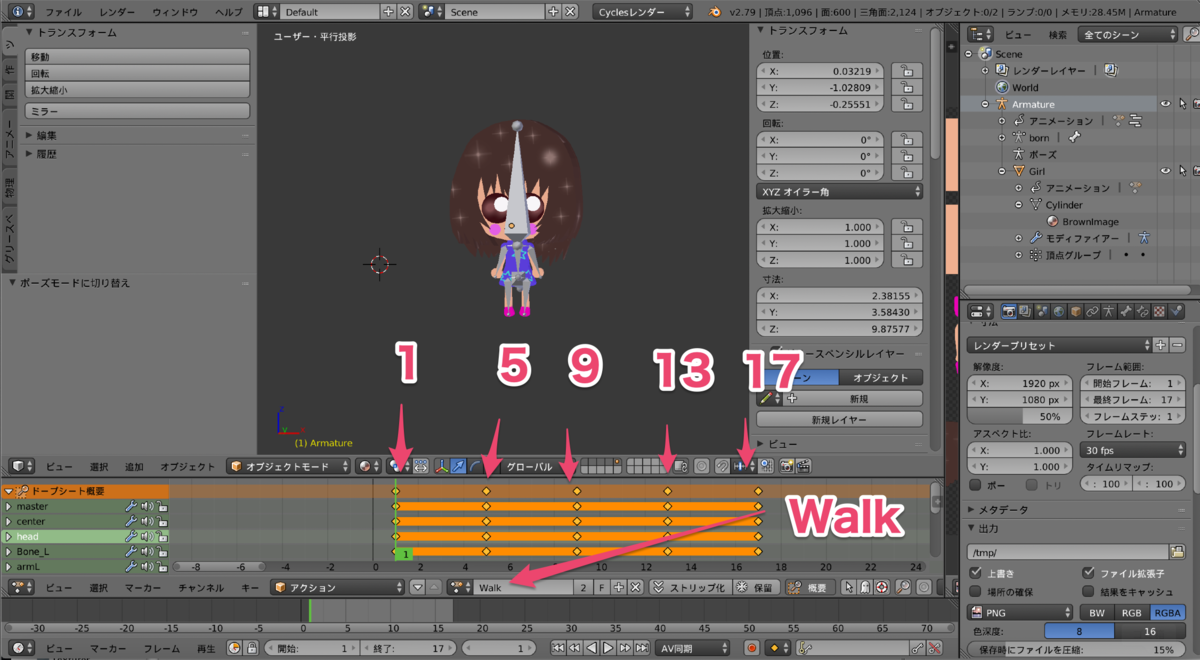Toggle Armature visibility eye in the outliner
The width and height of the screenshot is (1200, 660).
click(1165, 104)
